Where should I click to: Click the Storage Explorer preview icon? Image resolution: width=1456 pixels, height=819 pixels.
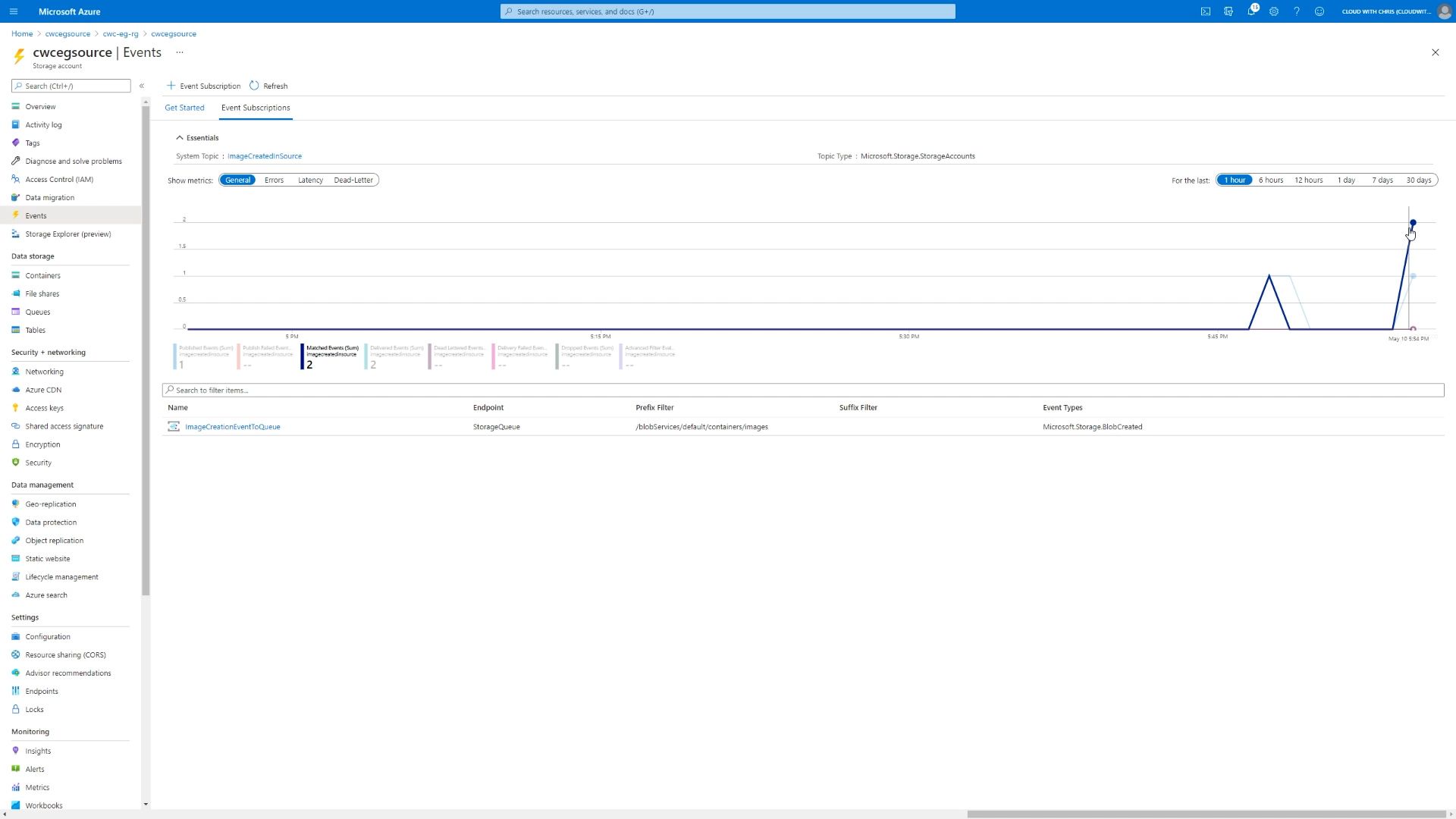[16, 234]
